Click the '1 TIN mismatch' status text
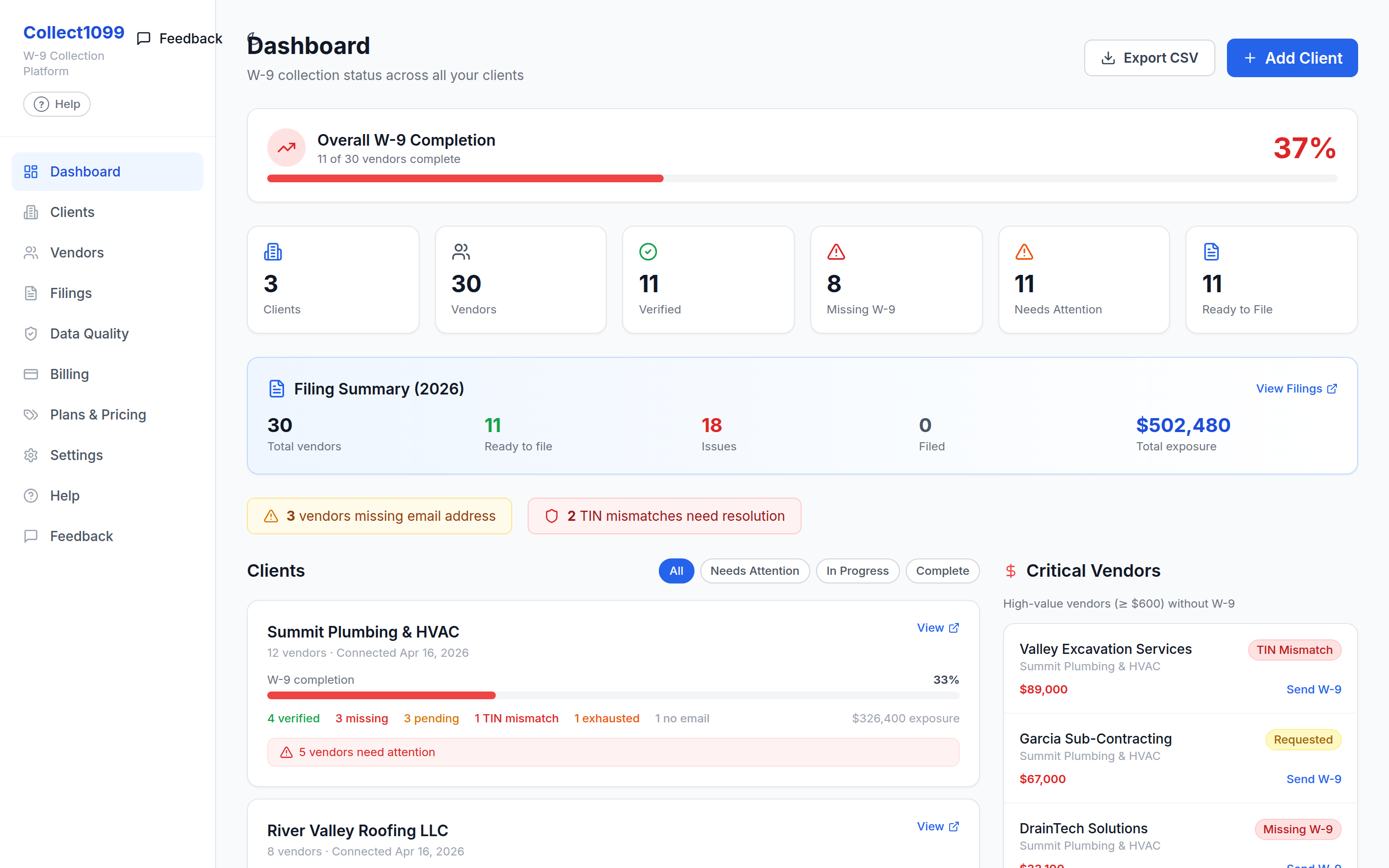Viewport: 1389px width, 868px height. click(516, 718)
